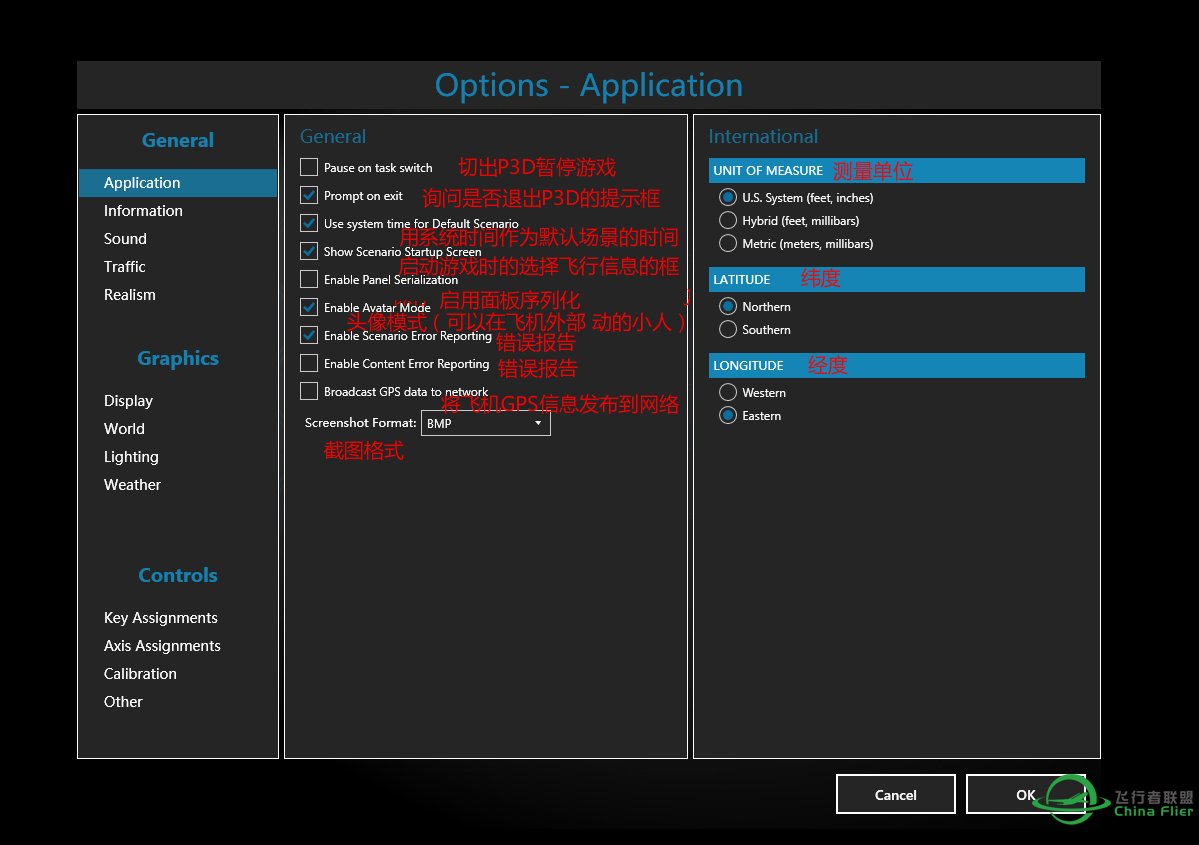Set latitude to Southern
The height and width of the screenshot is (845, 1199).
727,329
